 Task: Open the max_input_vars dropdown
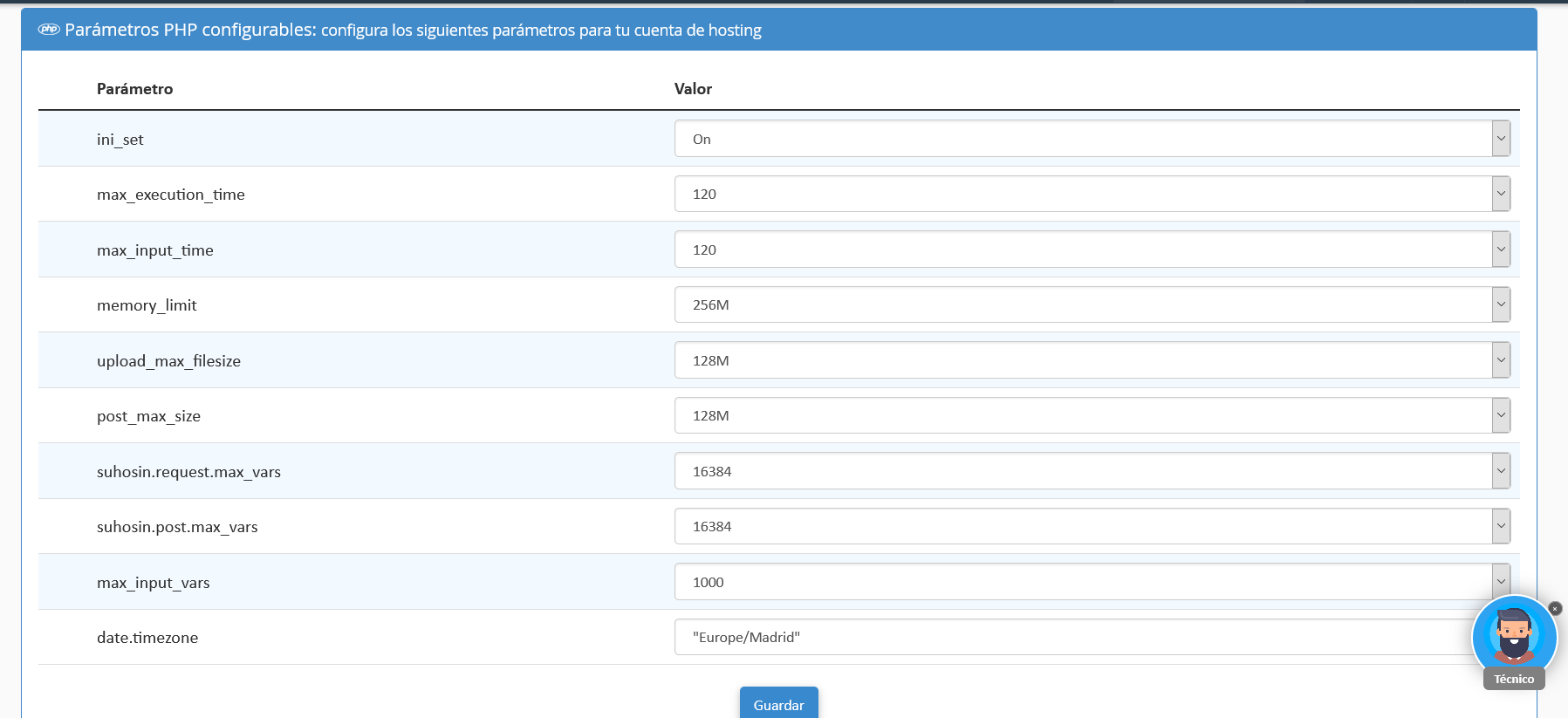[x=1092, y=582]
